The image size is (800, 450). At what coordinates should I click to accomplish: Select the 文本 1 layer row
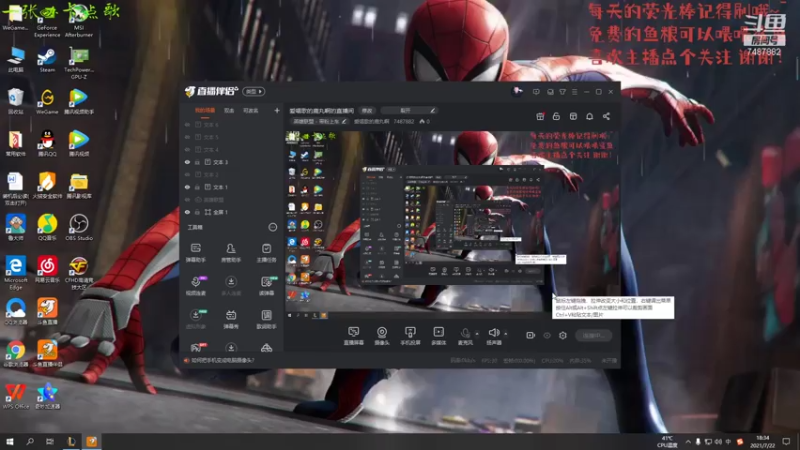click(x=232, y=187)
